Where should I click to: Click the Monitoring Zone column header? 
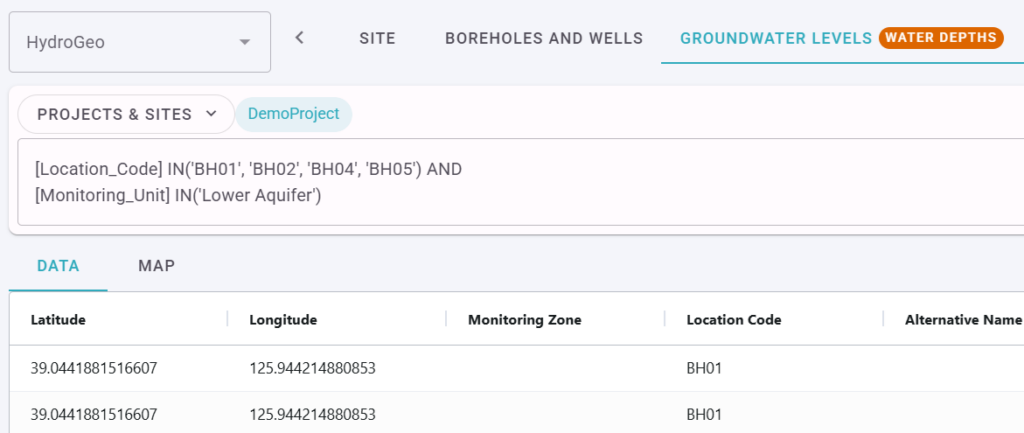524,320
